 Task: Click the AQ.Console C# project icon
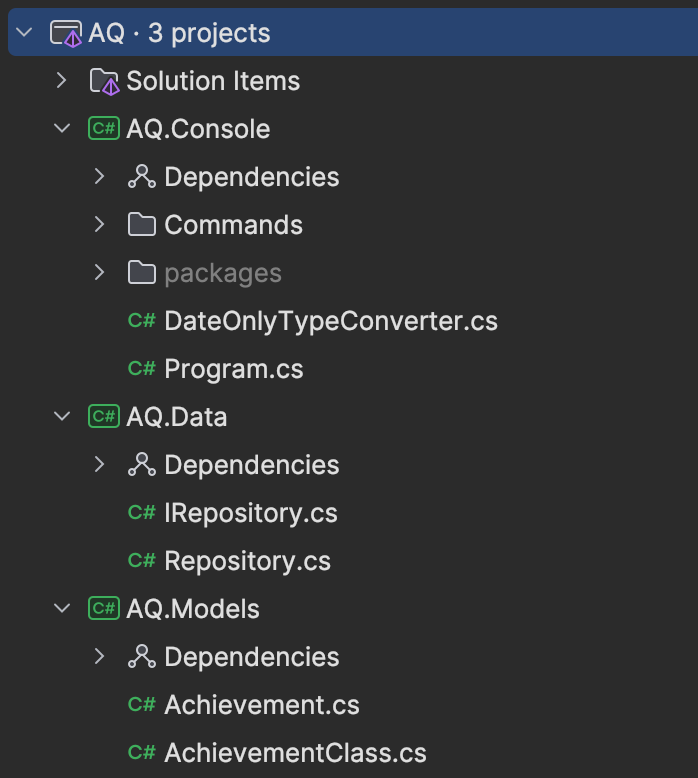pyautogui.click(x=104, y=129)
